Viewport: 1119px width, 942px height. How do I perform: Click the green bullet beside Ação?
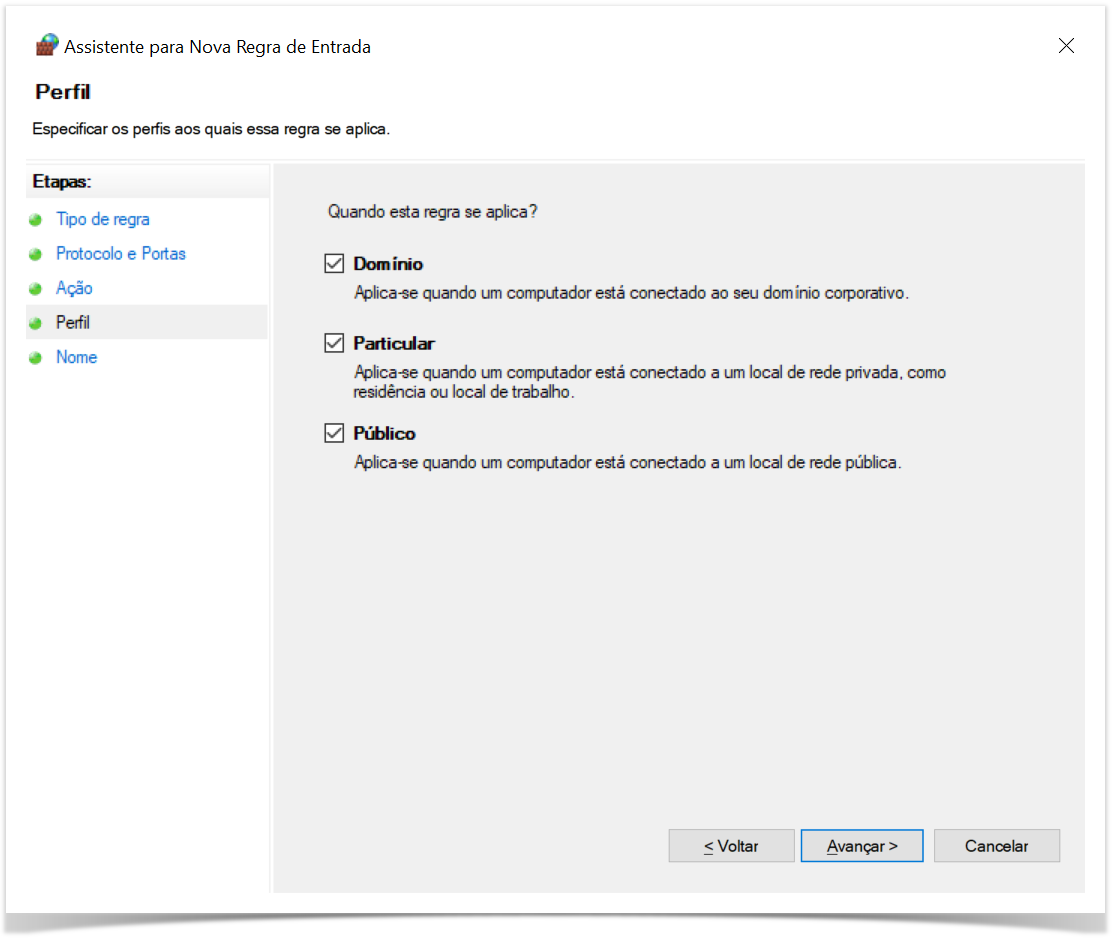click(x=36, y=289)
